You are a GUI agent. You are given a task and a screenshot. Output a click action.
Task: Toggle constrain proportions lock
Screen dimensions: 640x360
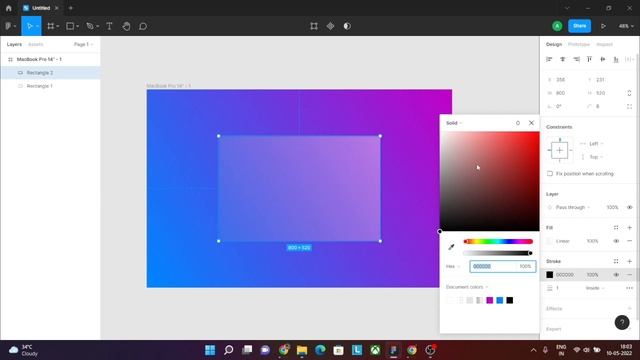click(629, 93)
